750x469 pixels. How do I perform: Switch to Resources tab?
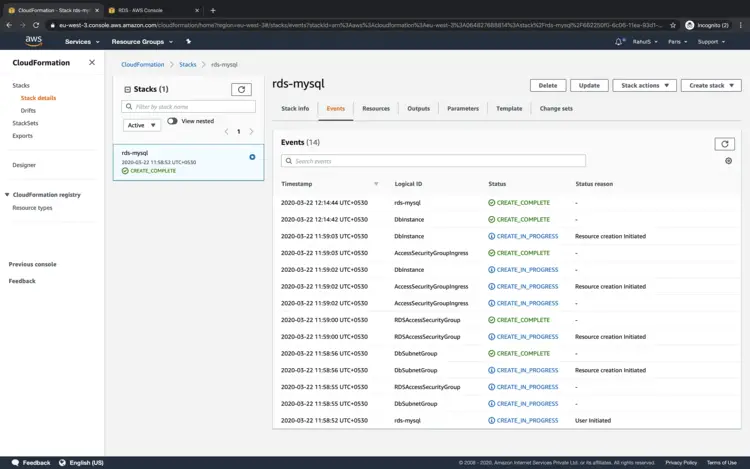[x=376, y=109]
